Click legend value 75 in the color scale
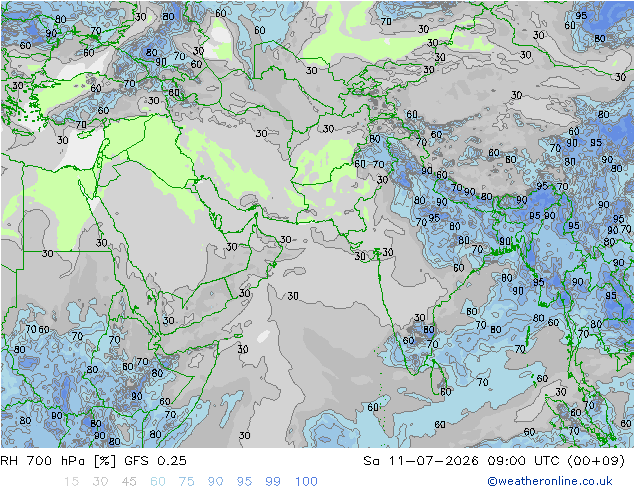 pyautogui.click(x=187, y=482)
